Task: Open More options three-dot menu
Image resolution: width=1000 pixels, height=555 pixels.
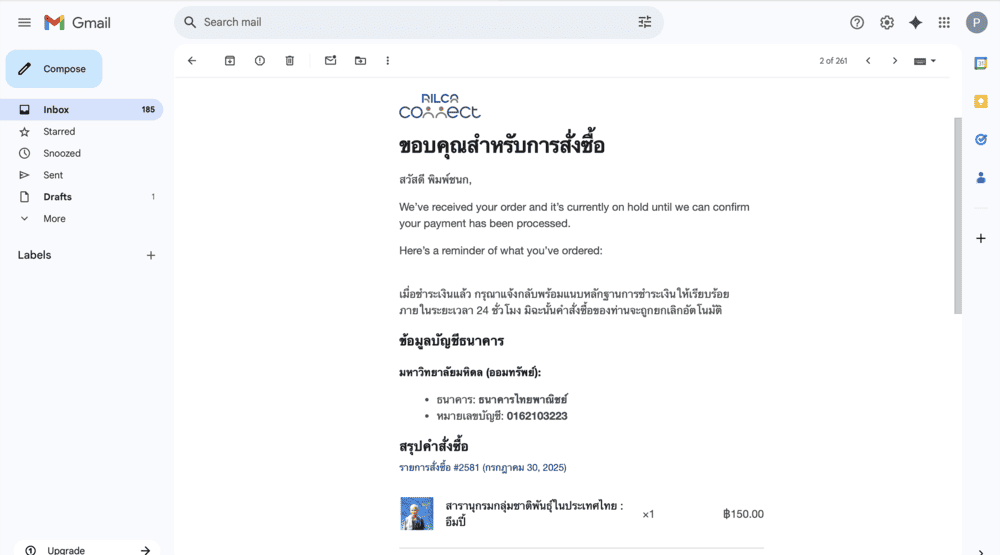Action: [388, 61]
